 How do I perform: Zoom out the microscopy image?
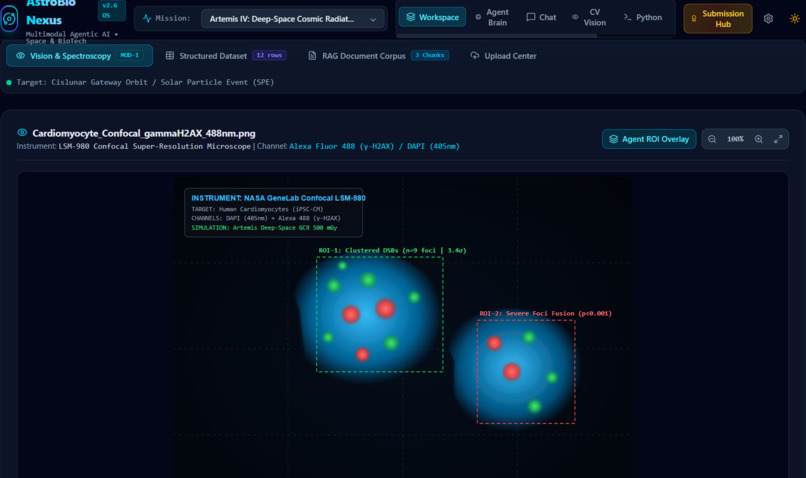[712, 139]
